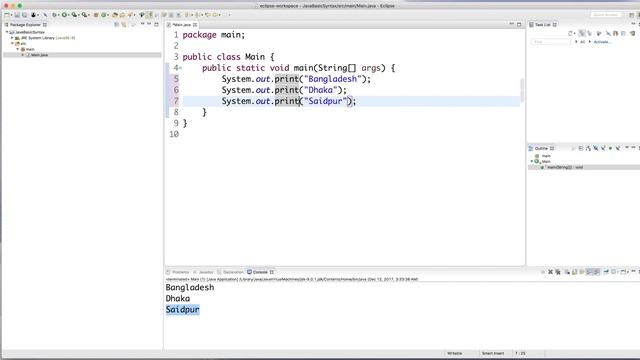Click Smart Insert in the status bar

[x=493, y=353]
